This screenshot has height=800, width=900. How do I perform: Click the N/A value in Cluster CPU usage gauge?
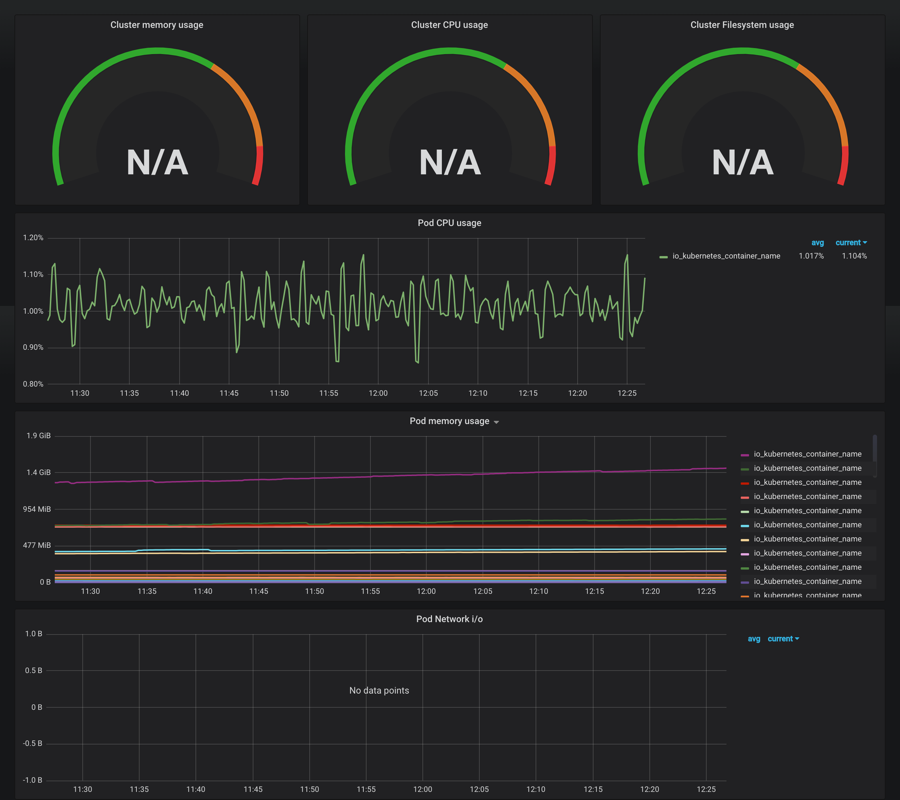click(x=449, y=162)
